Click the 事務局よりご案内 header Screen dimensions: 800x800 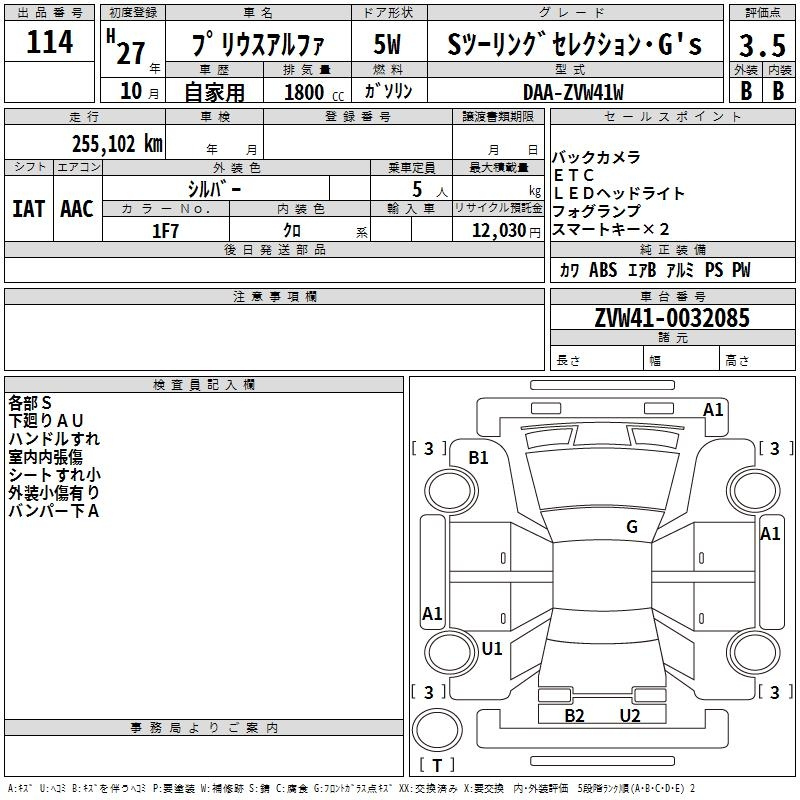click(x=204, y=728)
